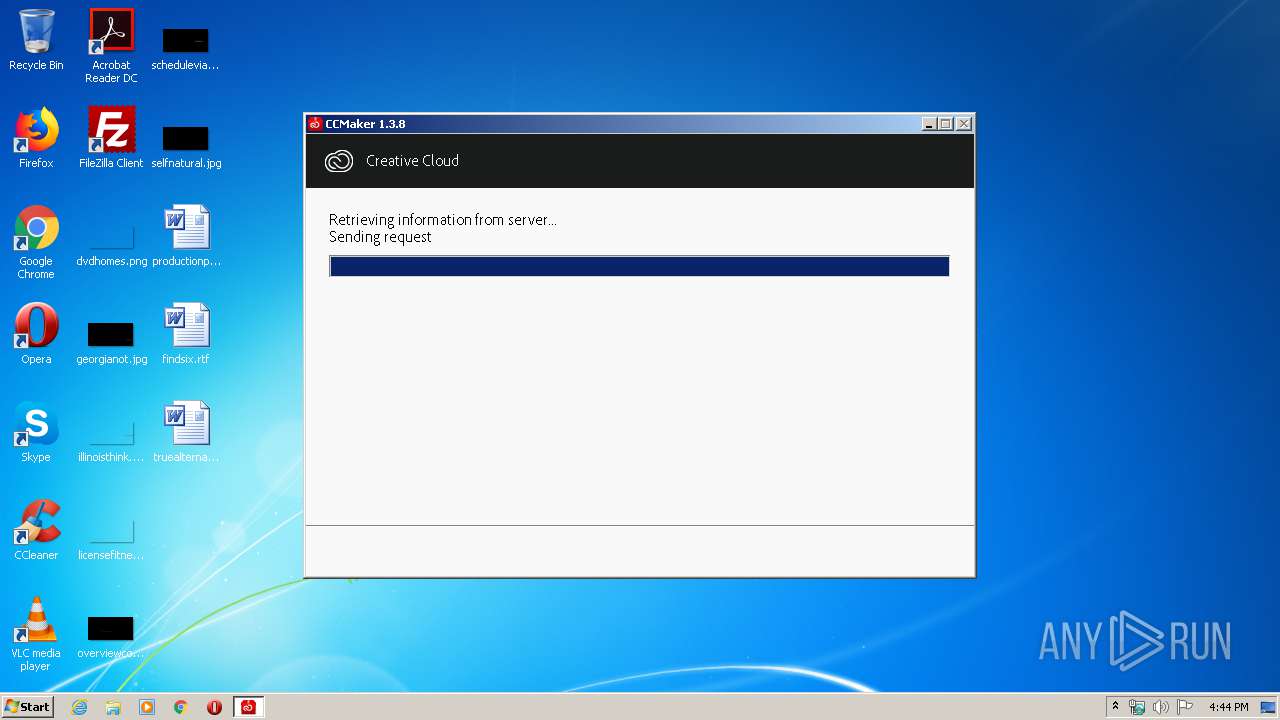This screenshot has width=1280, height=720.
Task: Select dvdhomes.png file on desktop
Action: click(x=111, y=244)
